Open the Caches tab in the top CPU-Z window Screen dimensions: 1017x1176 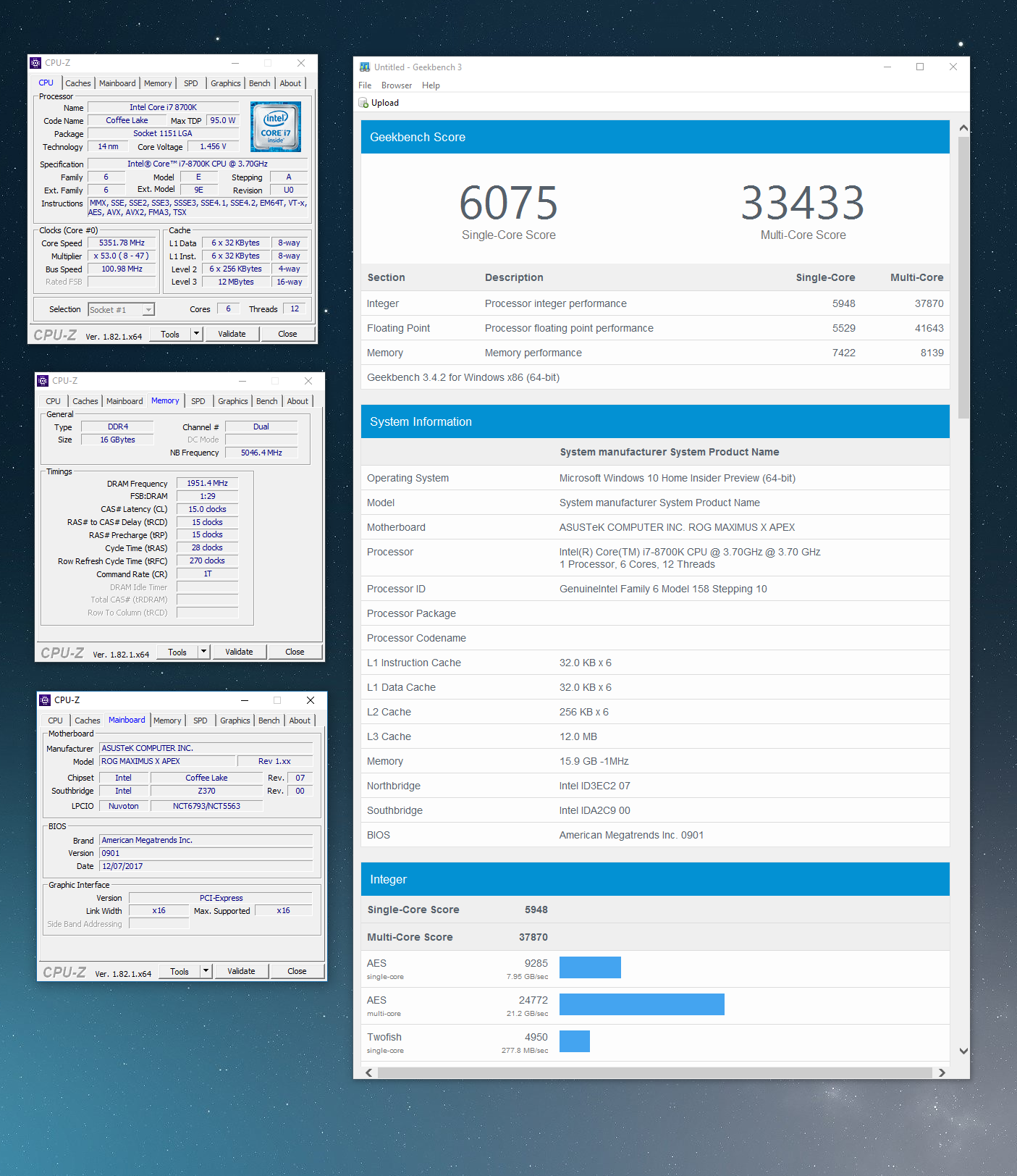click(78, 83)
